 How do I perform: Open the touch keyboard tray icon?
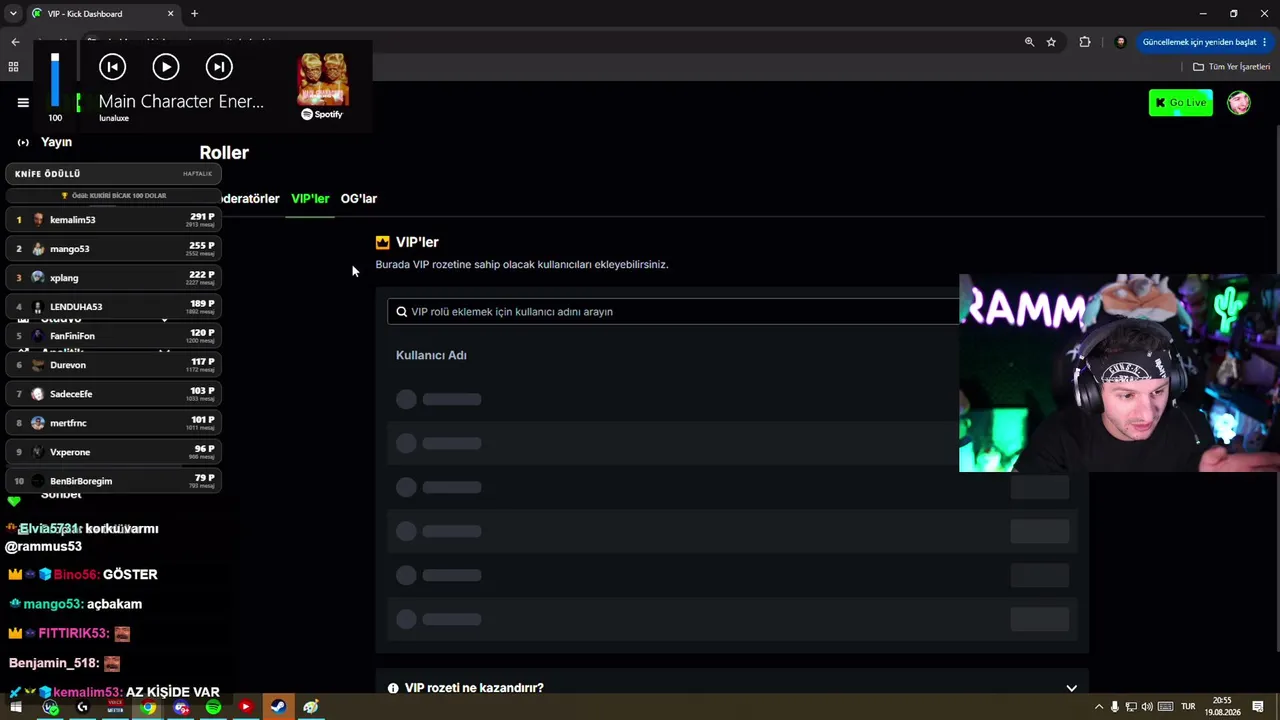[1165, 707]
